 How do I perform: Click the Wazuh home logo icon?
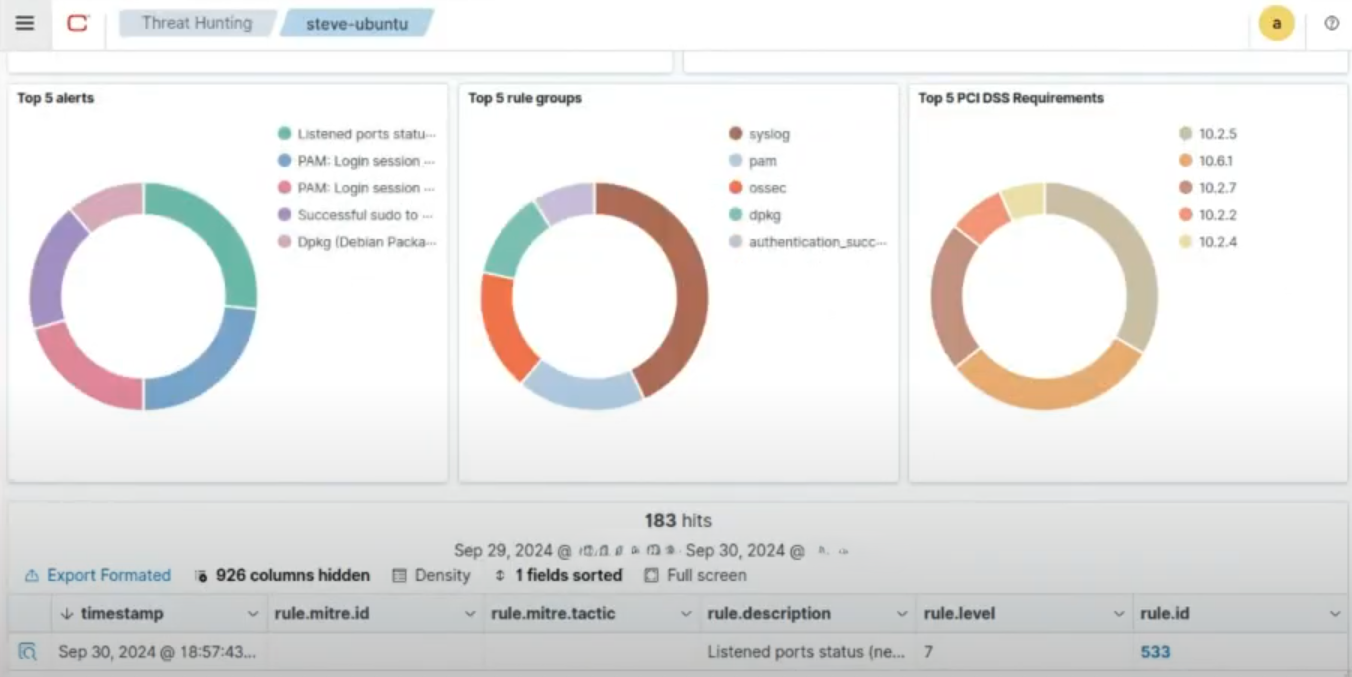click(x=78, y=23)
